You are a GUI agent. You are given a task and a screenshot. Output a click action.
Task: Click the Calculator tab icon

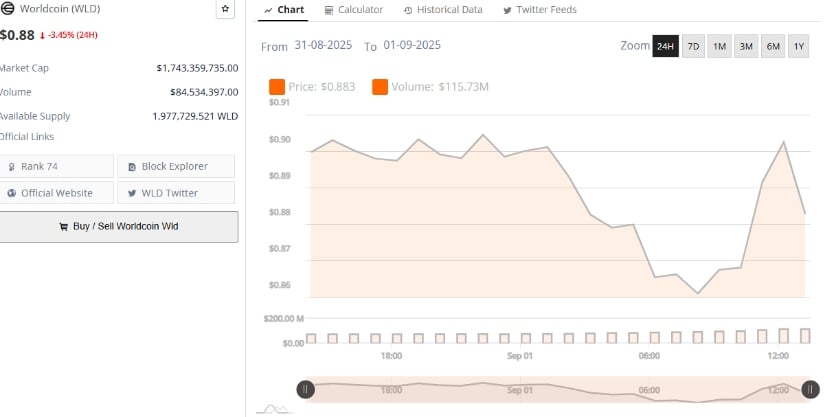click(x=329, y=11)
